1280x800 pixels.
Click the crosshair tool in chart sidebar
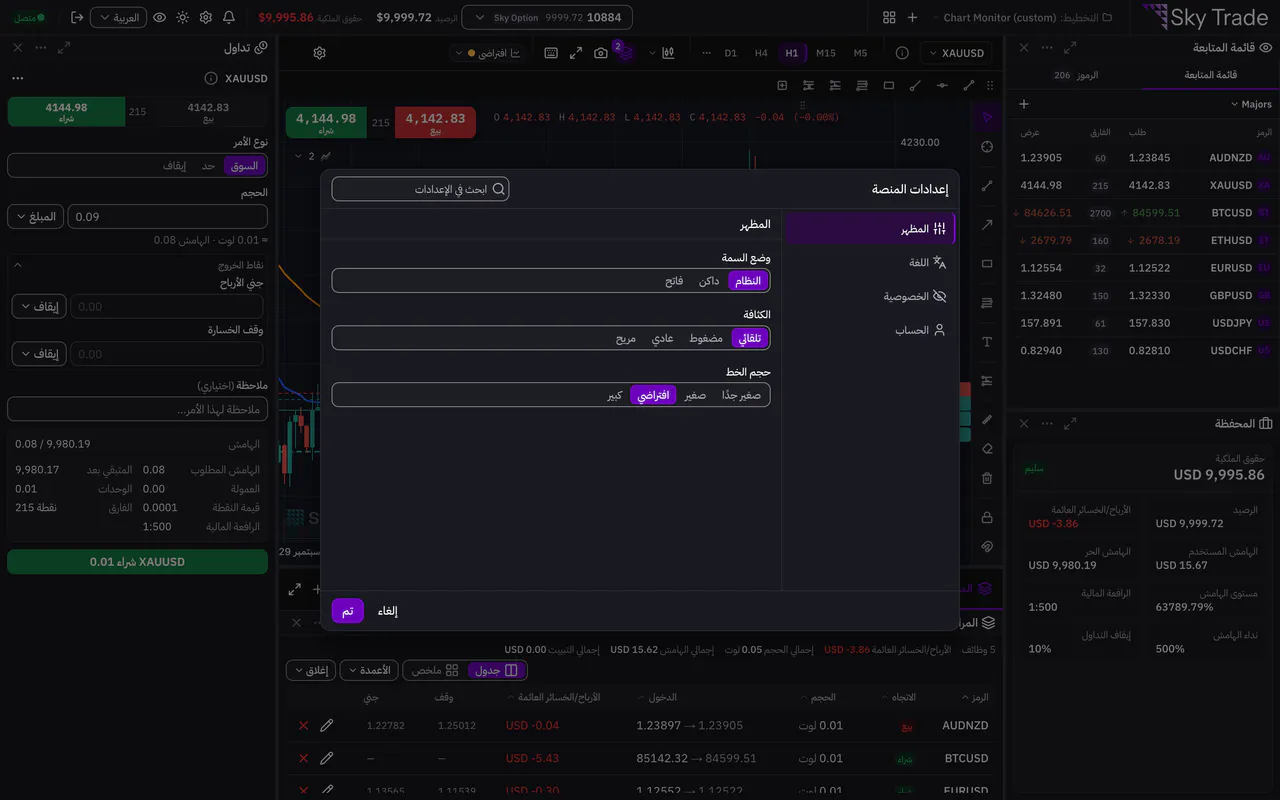pos(987,146)
